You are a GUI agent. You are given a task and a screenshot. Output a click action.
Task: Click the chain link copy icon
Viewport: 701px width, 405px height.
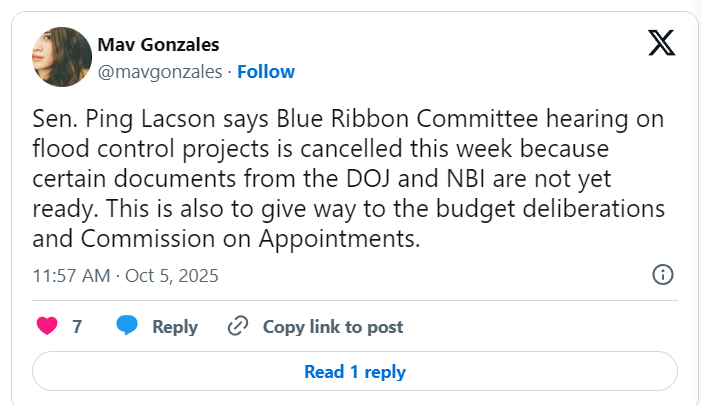coord(238,326)
